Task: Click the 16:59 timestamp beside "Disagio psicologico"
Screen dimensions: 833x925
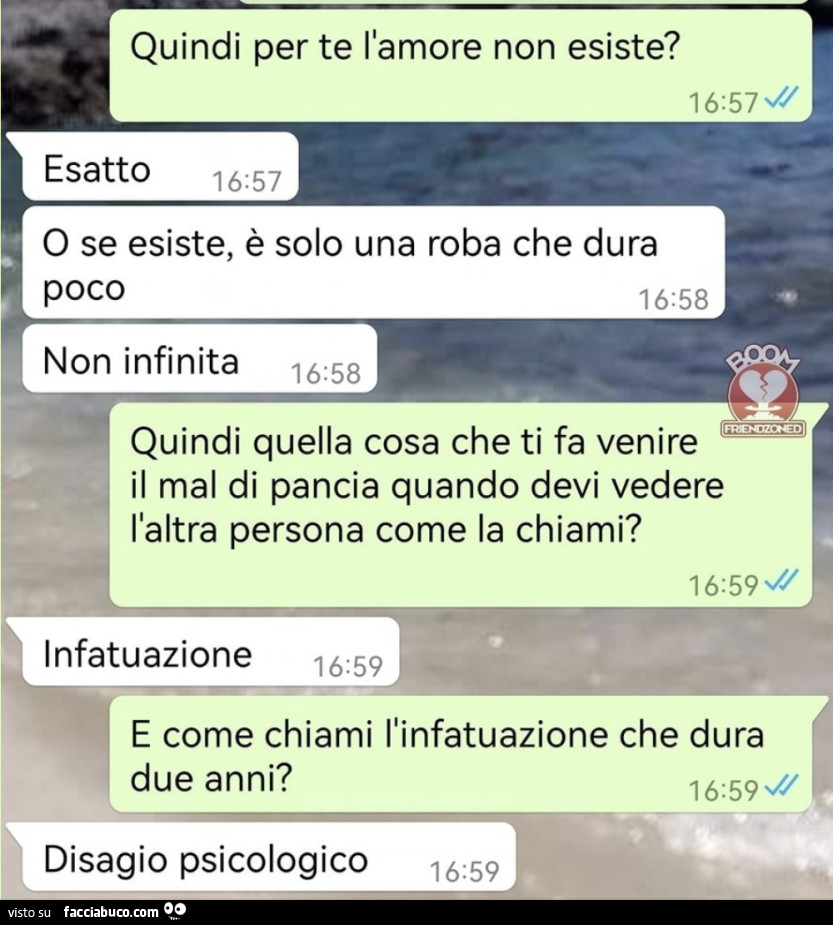Action: pyautogui.click(x=465, y=872)
